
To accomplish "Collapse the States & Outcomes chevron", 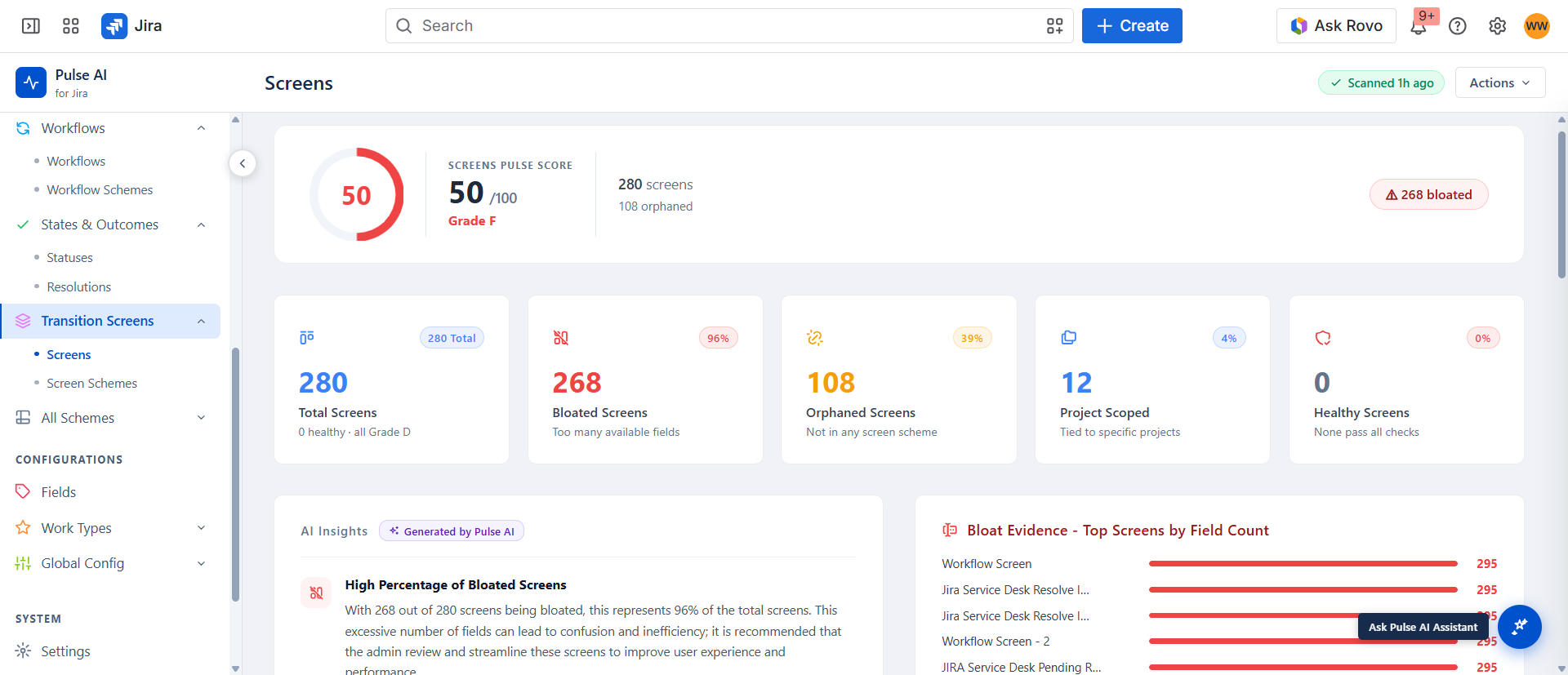I will point(201,225).
